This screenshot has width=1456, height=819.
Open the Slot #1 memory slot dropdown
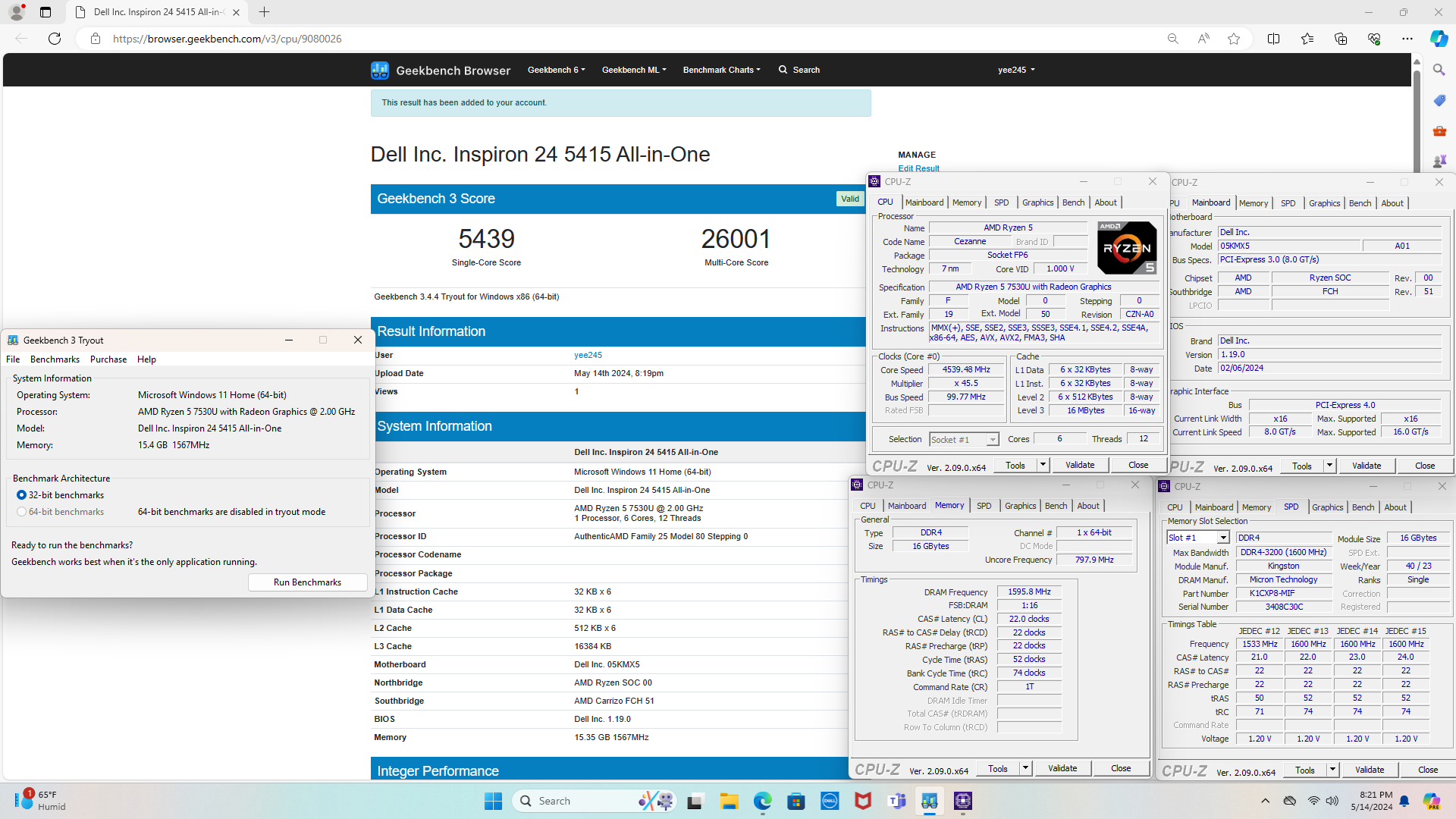click(1197, 538)
